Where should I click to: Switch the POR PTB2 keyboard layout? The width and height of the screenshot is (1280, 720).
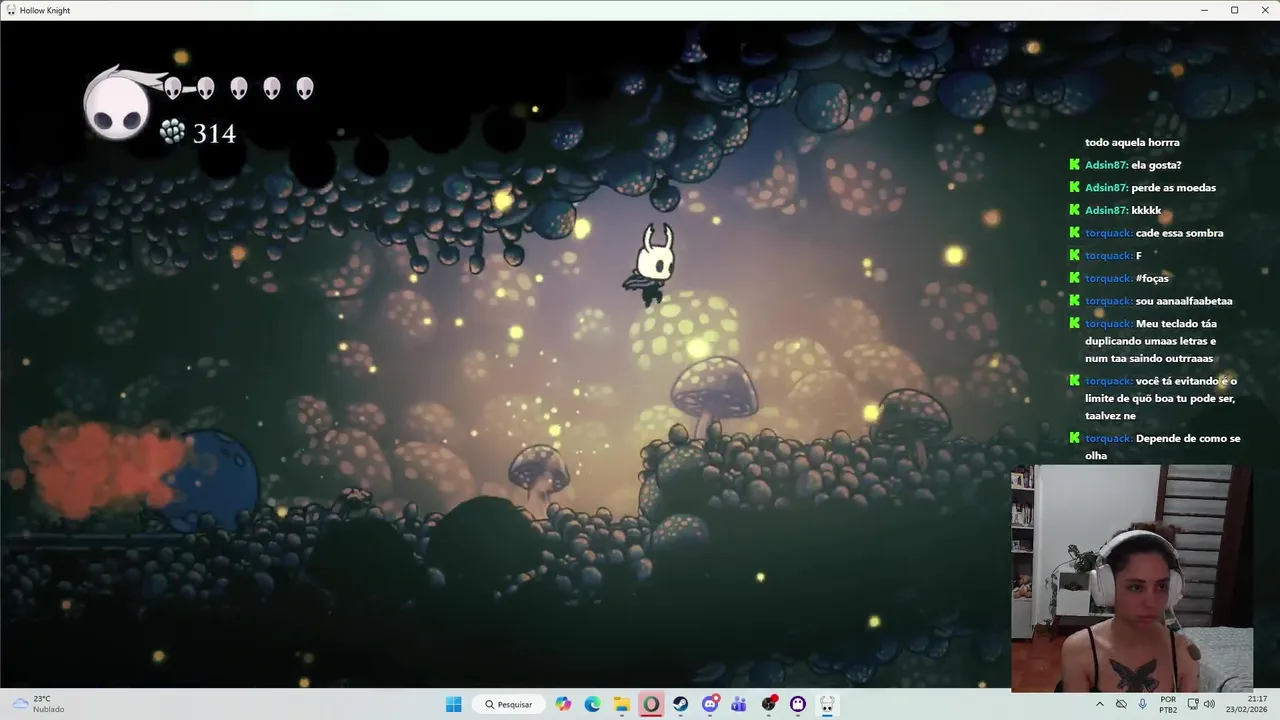[1168, 704]
